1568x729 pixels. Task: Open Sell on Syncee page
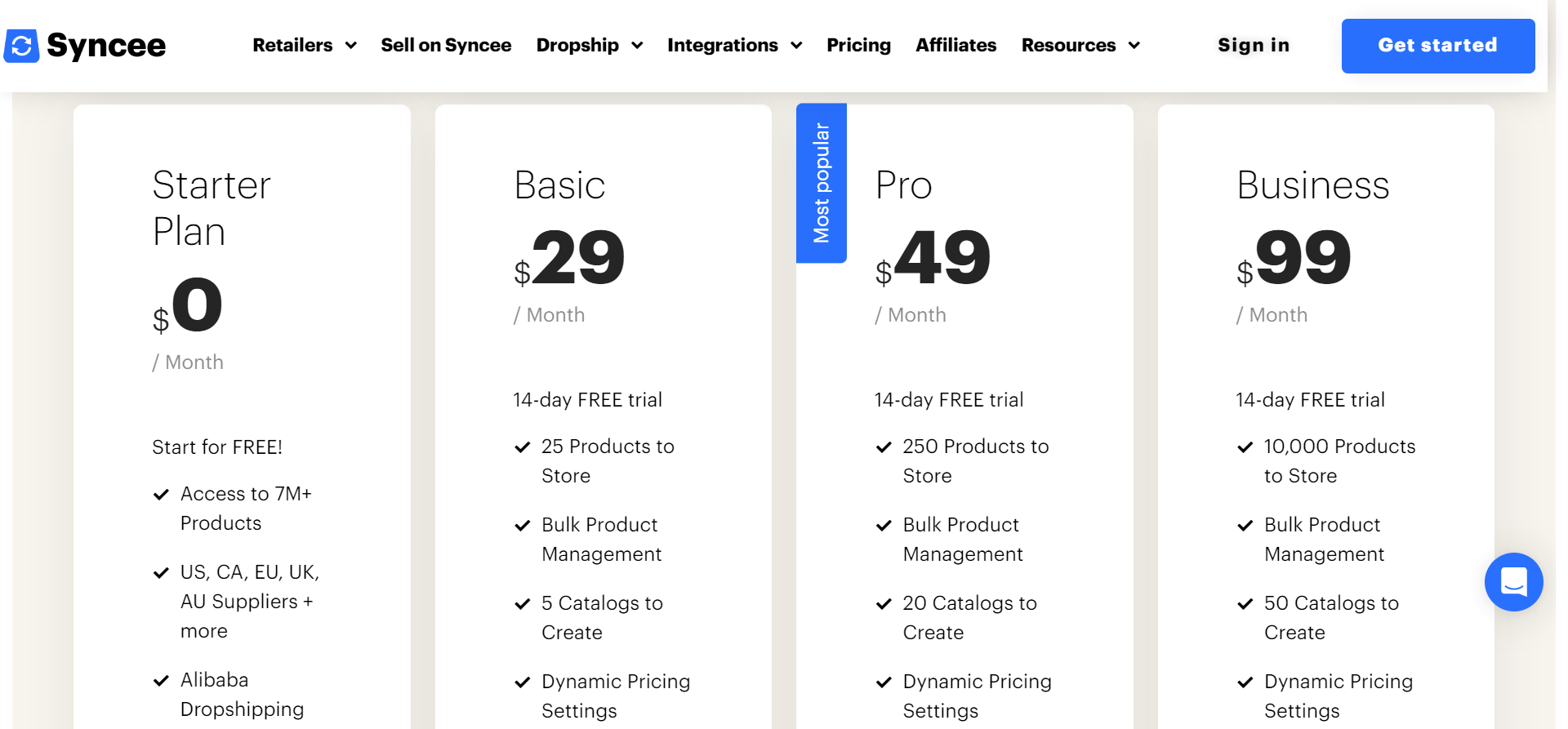tap(446, 46)
